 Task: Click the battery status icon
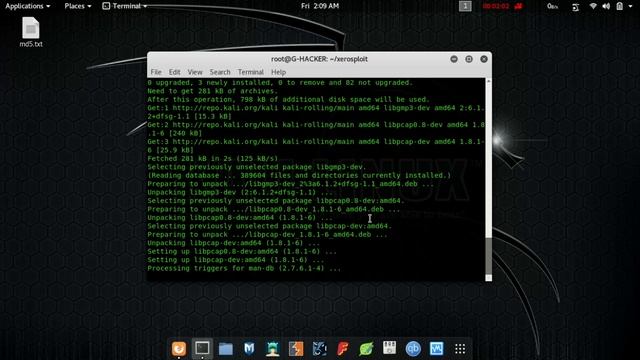(620, 6)
